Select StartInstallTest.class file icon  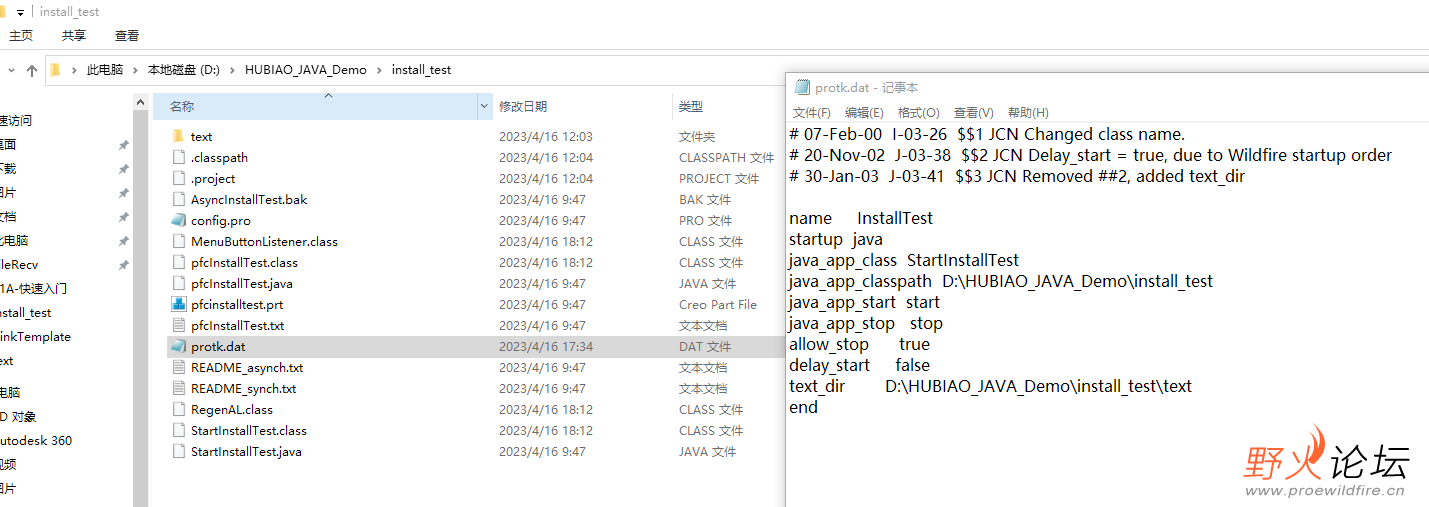(178, 430)
